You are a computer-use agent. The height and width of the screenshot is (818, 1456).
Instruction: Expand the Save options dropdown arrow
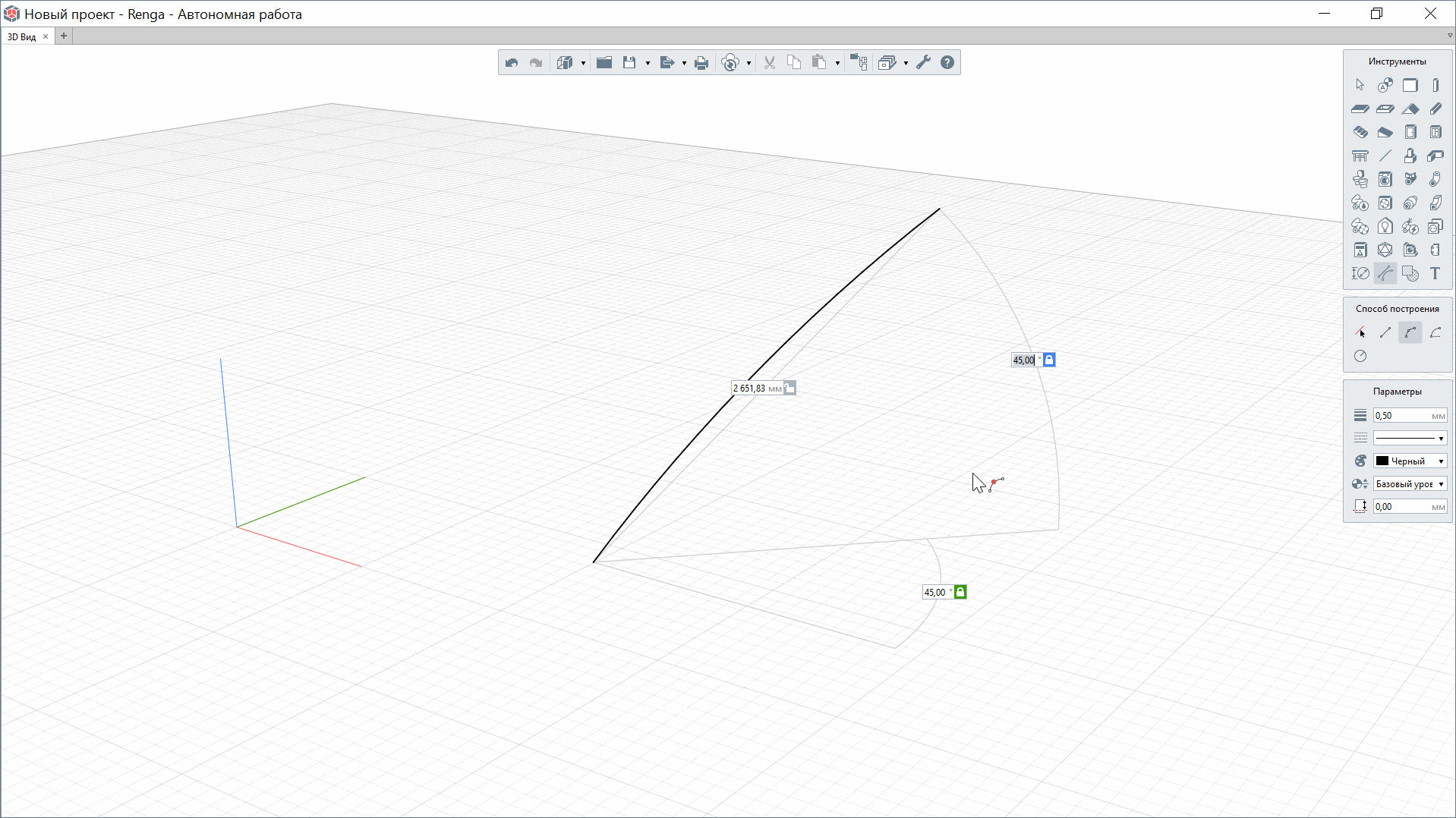click(648, 64)
